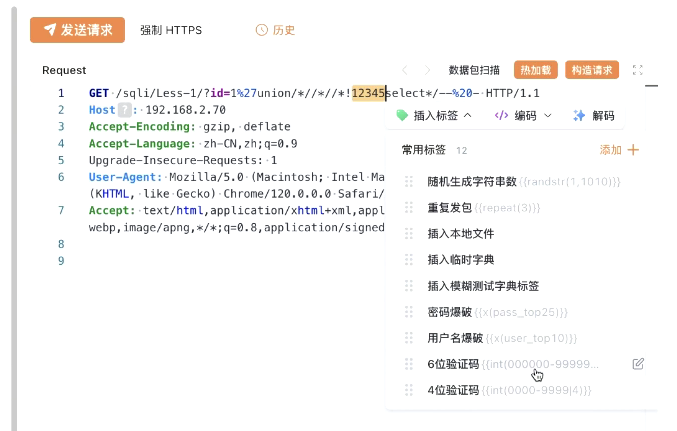Grab drag handle of 6位验证码 row
Screen dimensions: 677x431
coord(409,364)
